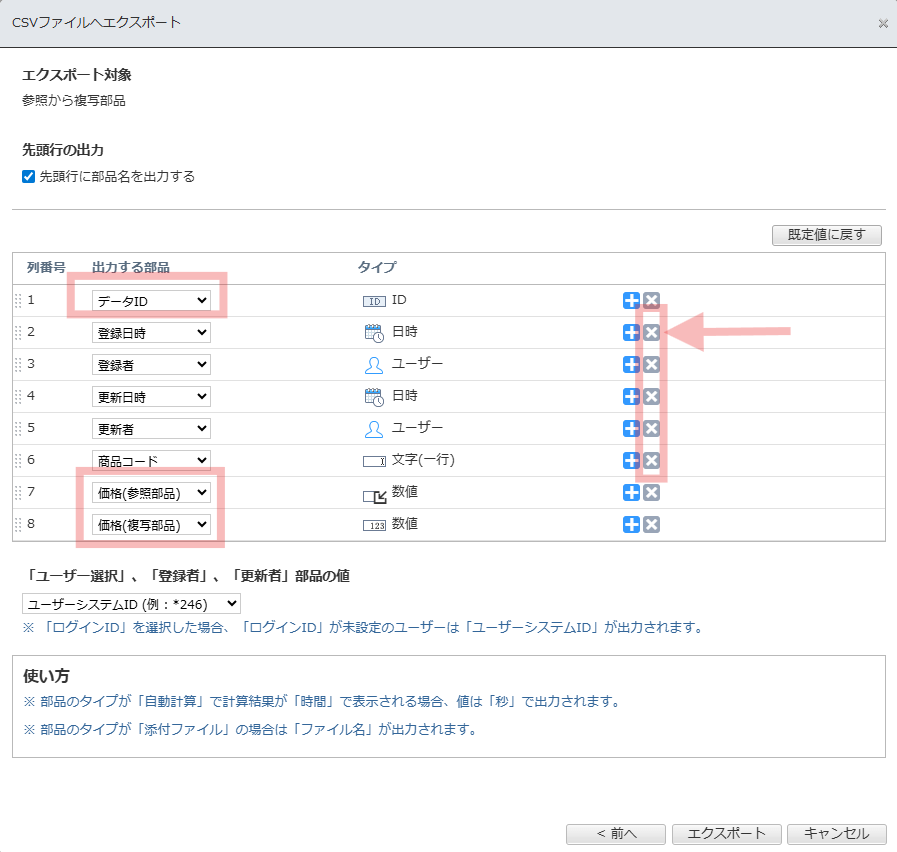
Task: Click the reference part icon in row 7
Action: (x=375, y=496)
